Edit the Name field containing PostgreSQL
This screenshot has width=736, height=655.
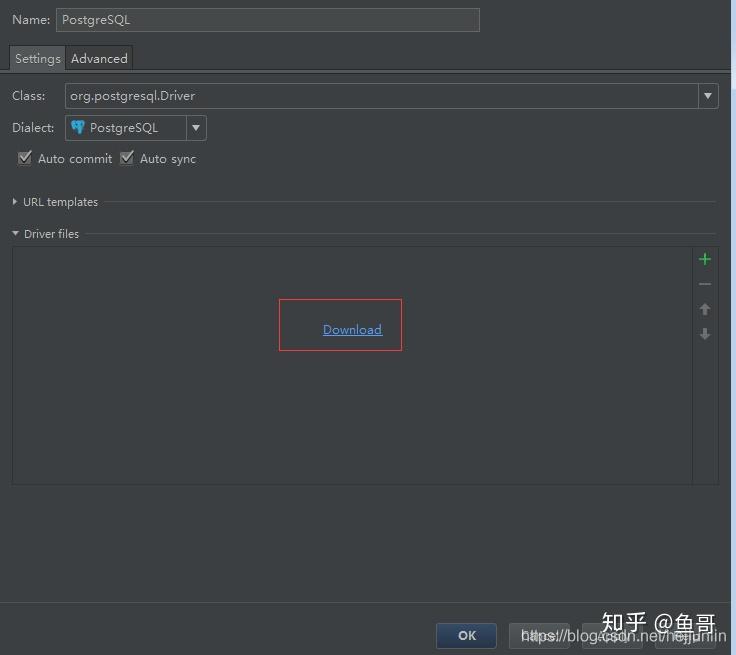click(268, 20)
